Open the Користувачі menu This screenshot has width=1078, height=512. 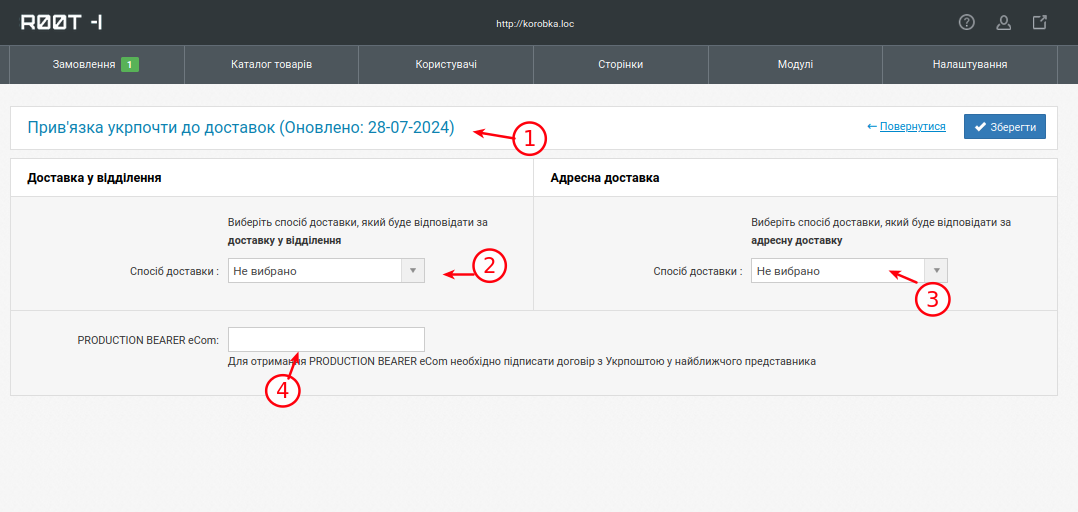[x=446, y=65]
